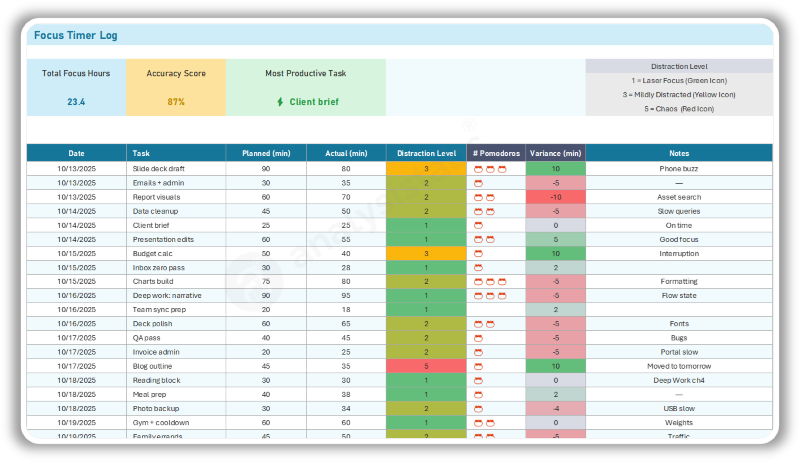
Task: Click red distraction level cell for Blog outline
Action: [x=426, y=366]
